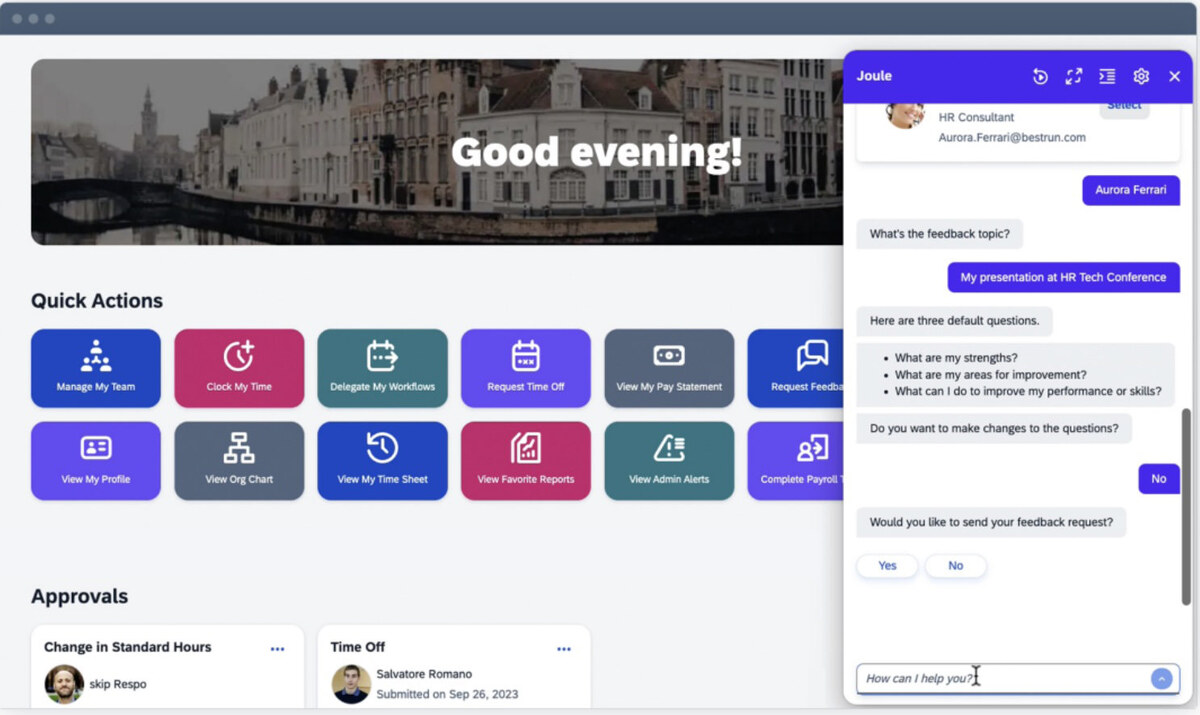This screenshot has width=1200, height=715.
Task: Click the Joule conversation history icon
Action: (x=1040, y=76)
